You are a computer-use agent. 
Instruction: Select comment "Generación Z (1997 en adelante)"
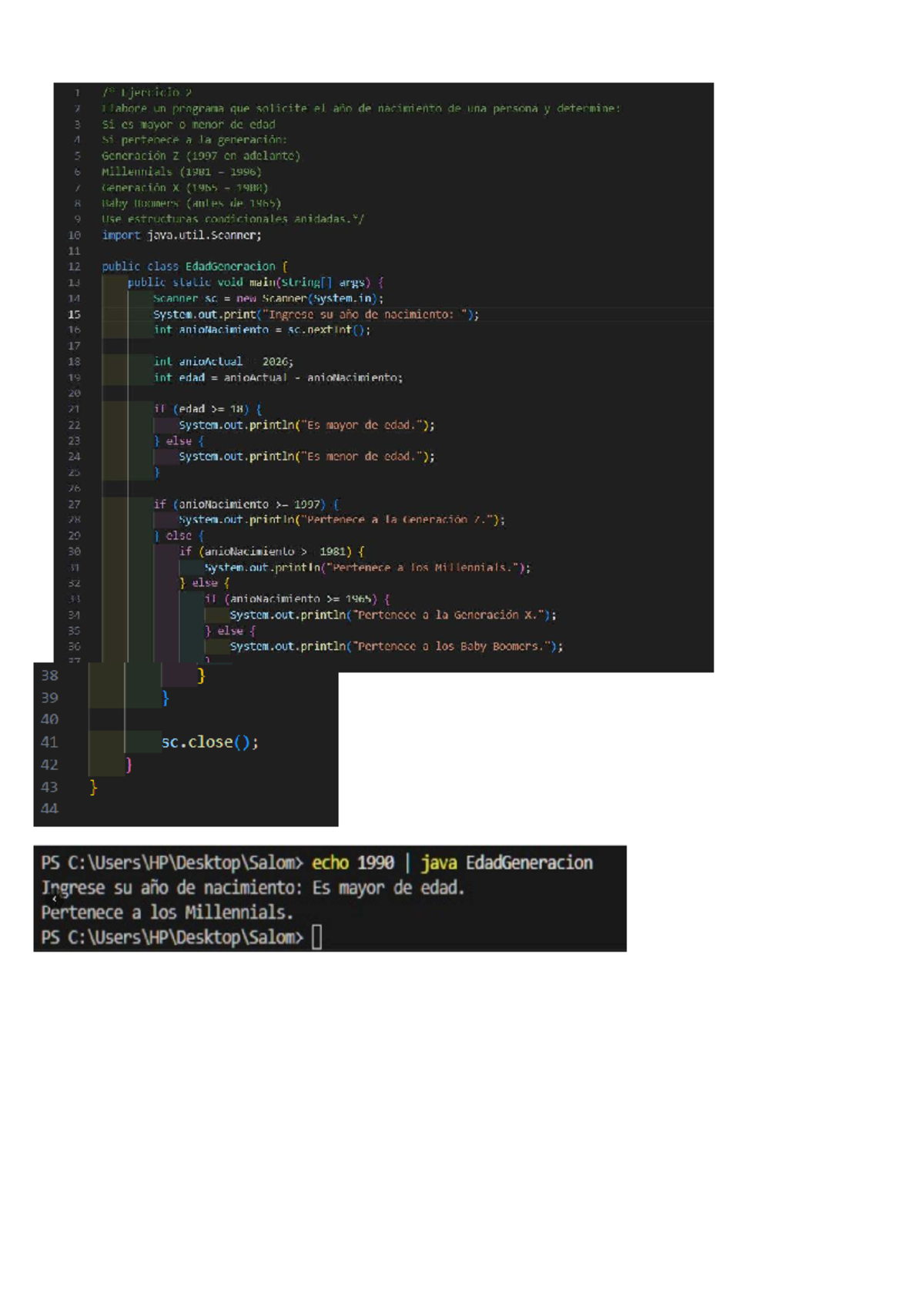click(201, 156)
